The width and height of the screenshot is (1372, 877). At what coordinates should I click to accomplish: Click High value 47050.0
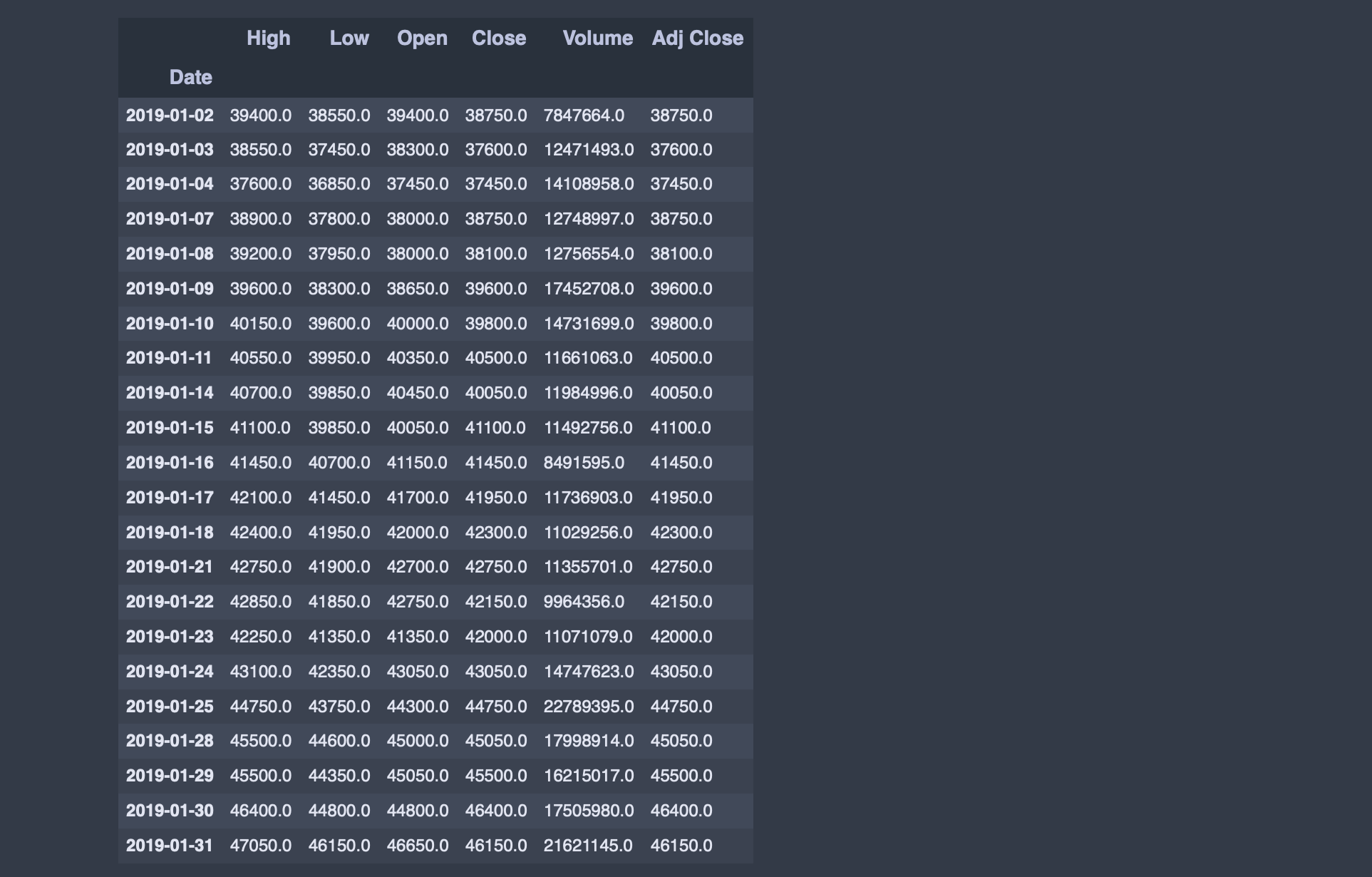pyautogui.click(x=260, y=846)
